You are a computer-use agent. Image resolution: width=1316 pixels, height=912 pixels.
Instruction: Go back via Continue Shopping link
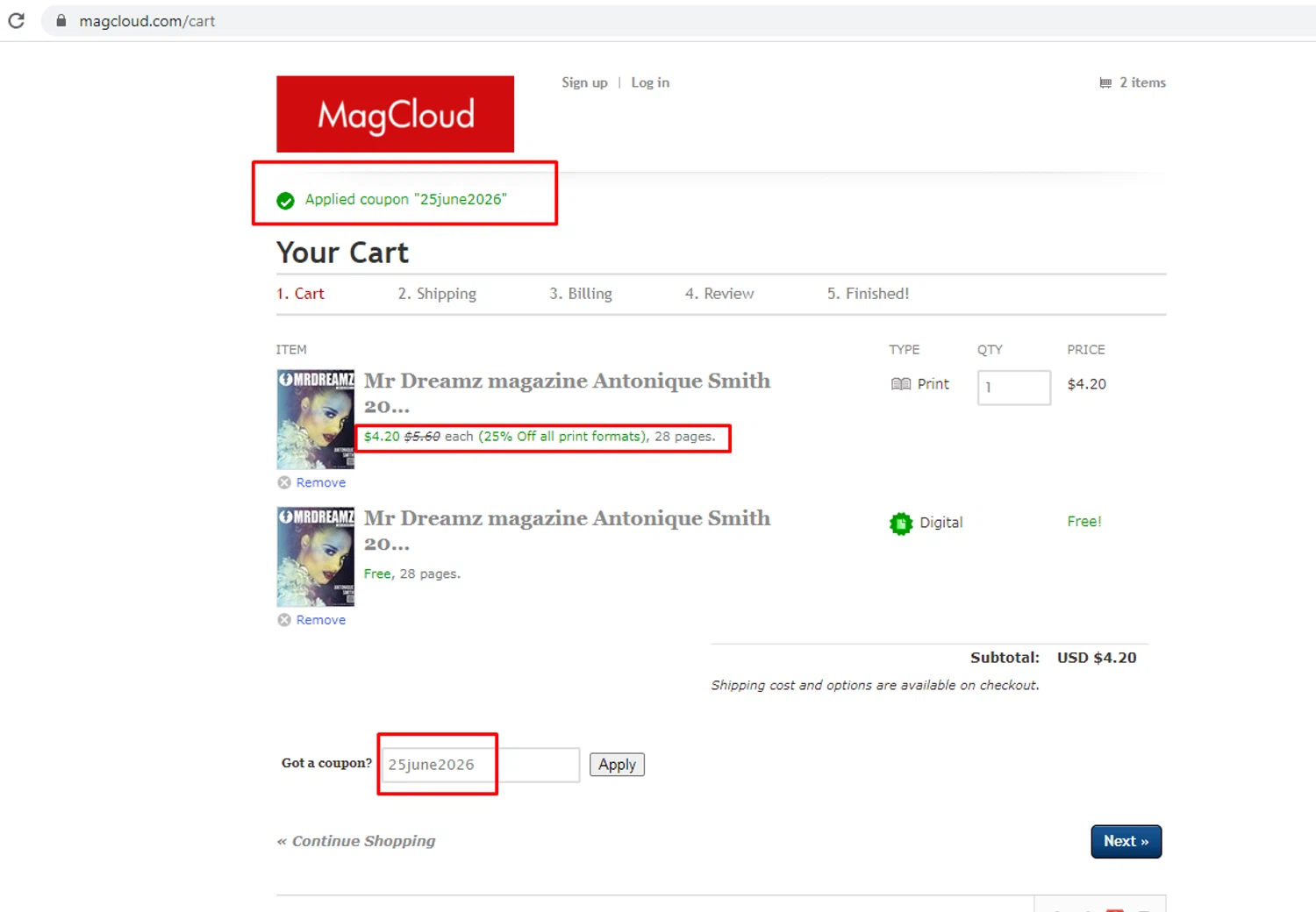tap(356, 841)
